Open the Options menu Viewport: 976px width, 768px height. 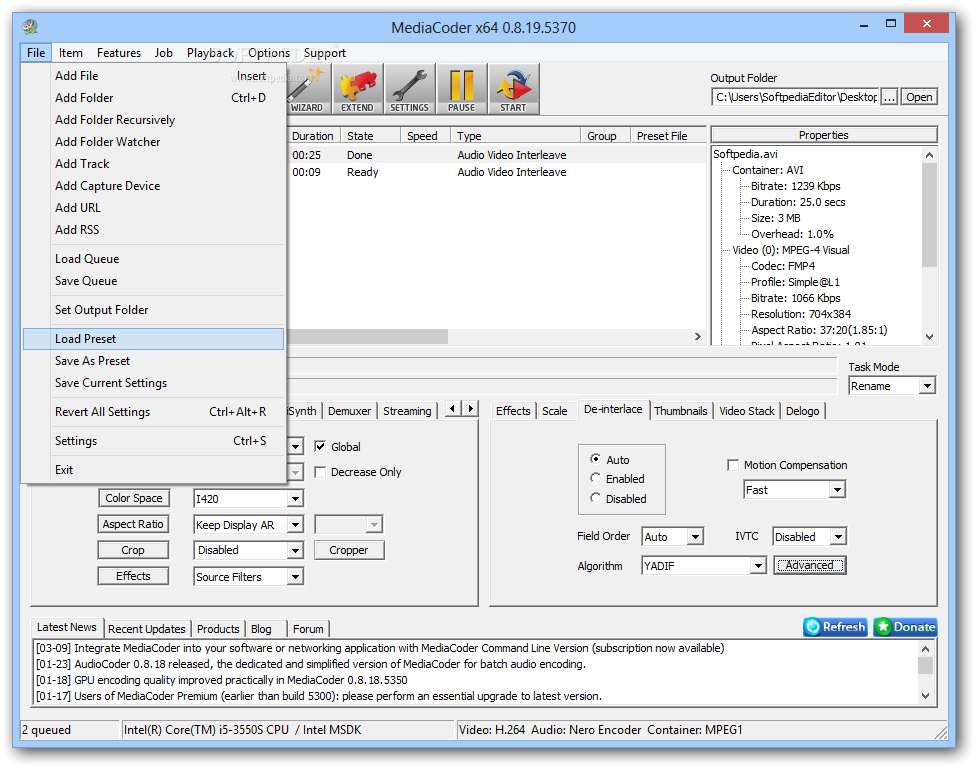[x=269, y=53]
